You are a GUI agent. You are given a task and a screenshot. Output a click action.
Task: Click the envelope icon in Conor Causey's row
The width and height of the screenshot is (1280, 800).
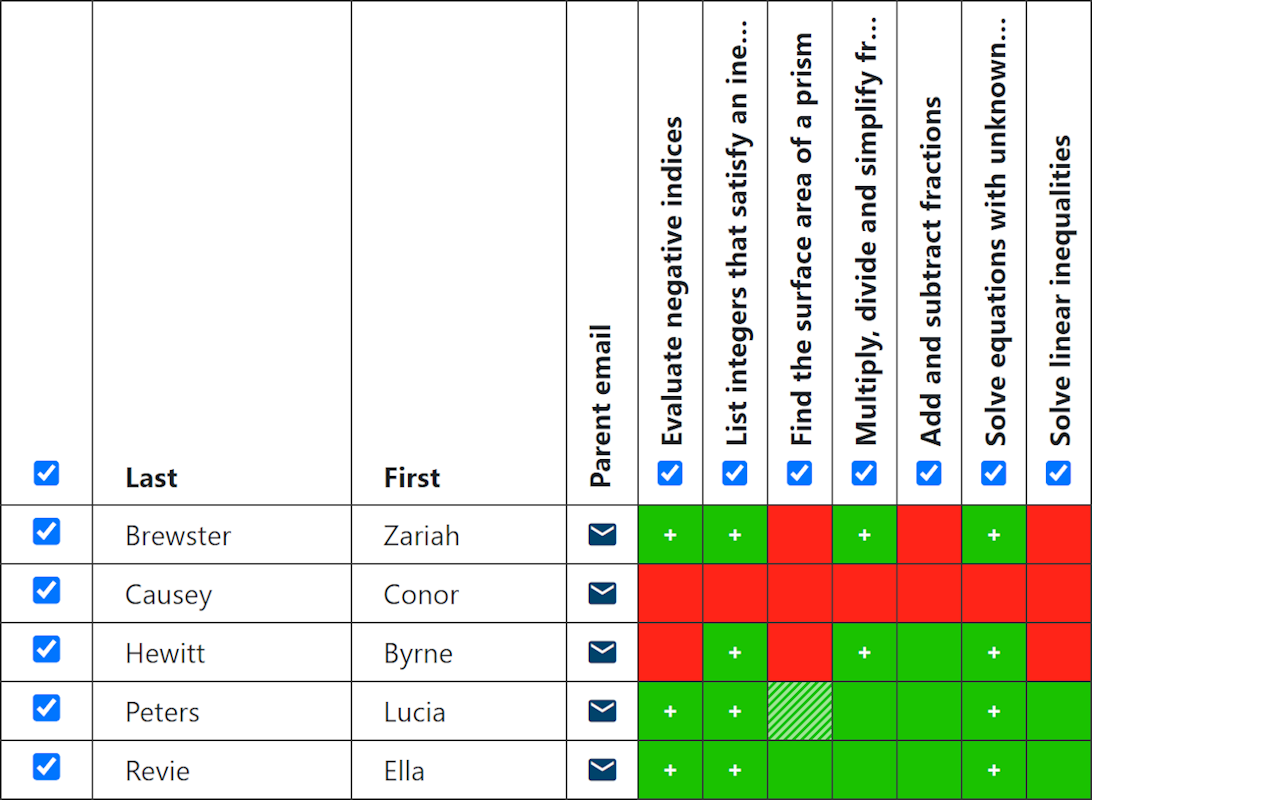601,592
